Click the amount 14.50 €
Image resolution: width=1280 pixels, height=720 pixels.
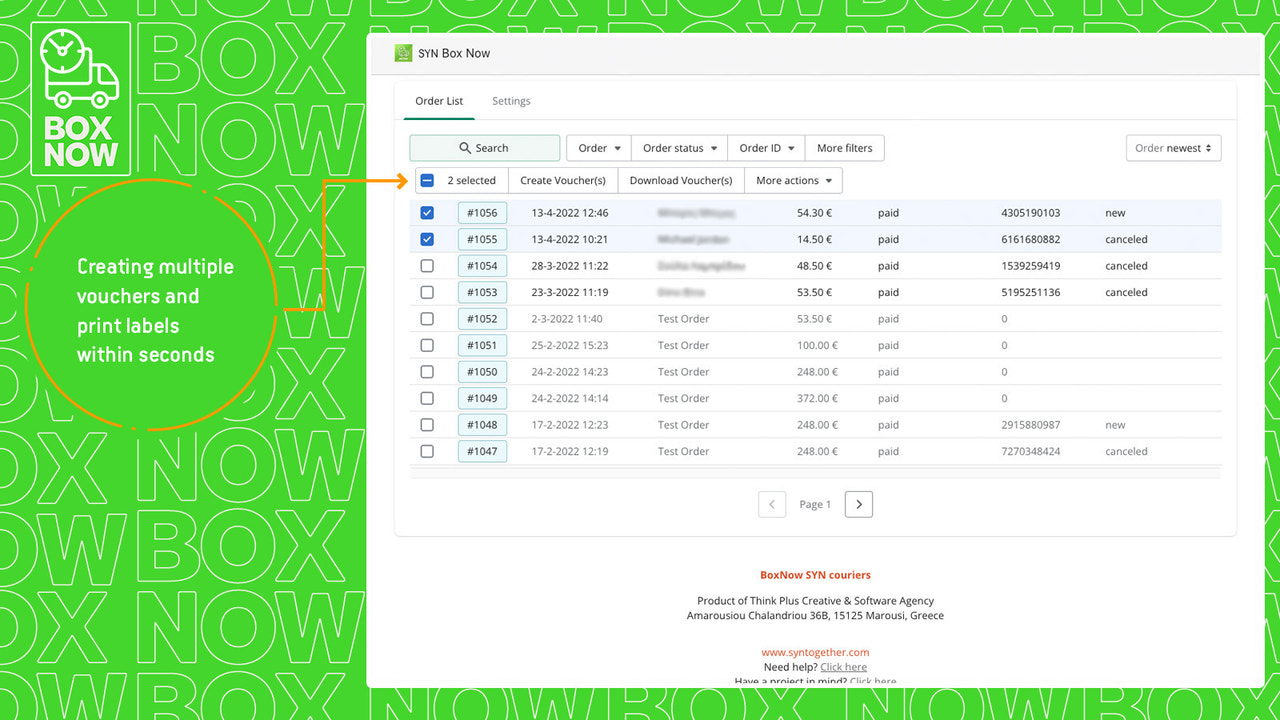pyautogui.click(x=814, y=239)
